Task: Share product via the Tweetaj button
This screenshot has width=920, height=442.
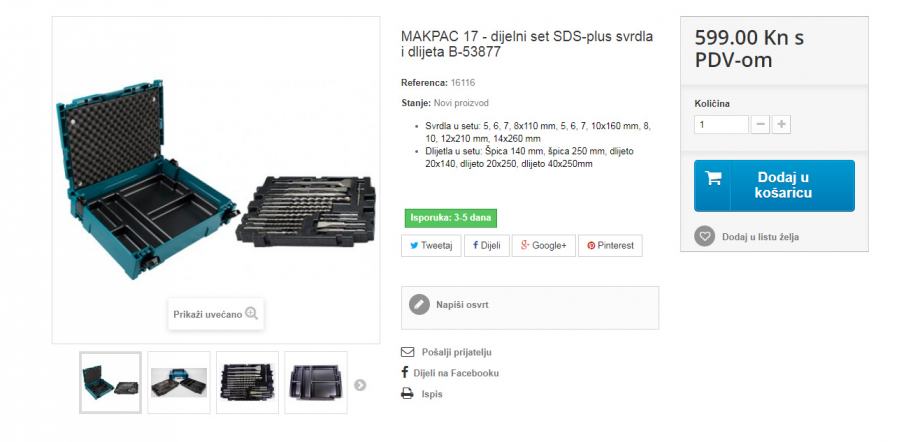Action: (431, 246)
